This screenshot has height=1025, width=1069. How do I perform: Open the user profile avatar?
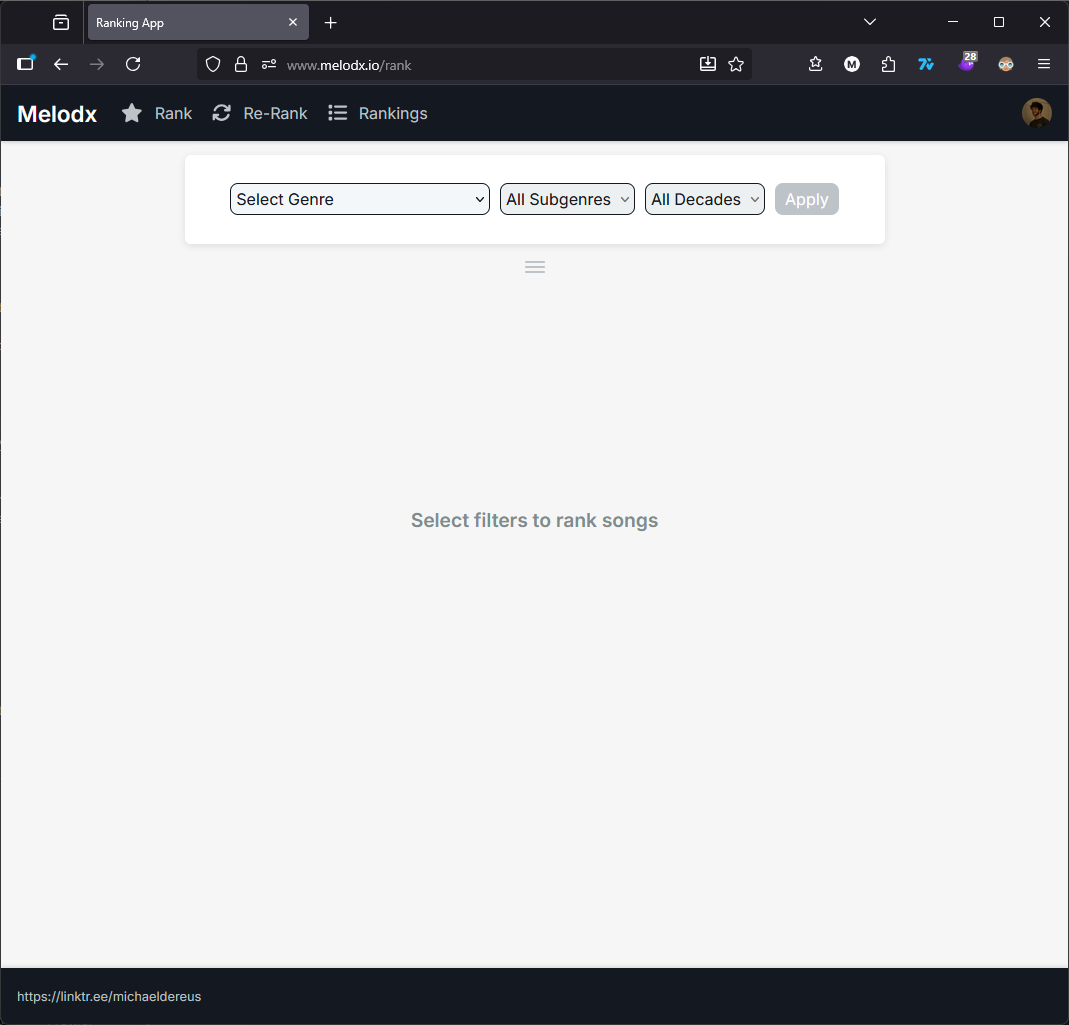coord(1036,114)
